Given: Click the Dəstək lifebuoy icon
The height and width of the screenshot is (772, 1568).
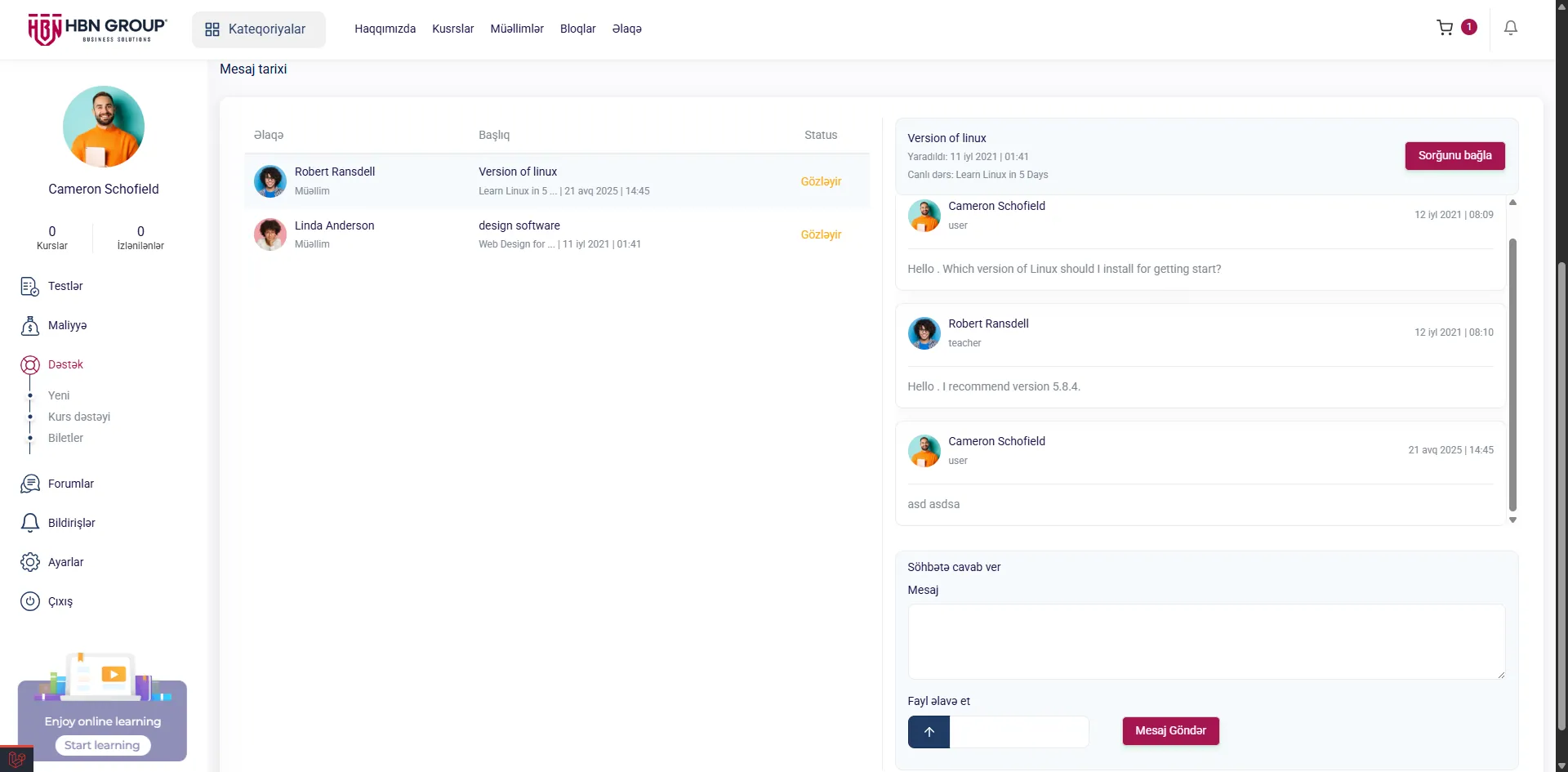Looking at the screenshot, I should 29,364.
